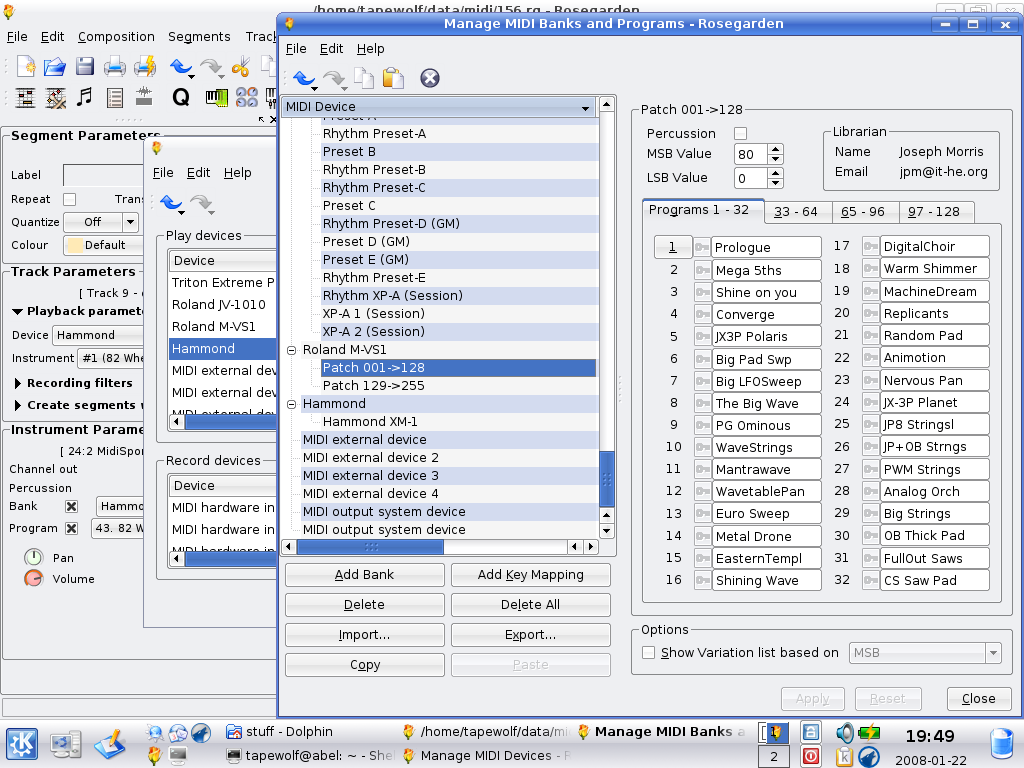Click Redo arrow in Manage MIDI Banks toolbar
This screenshot has height=768, width=1024.
pyautogui.click(x=334, y=79)
